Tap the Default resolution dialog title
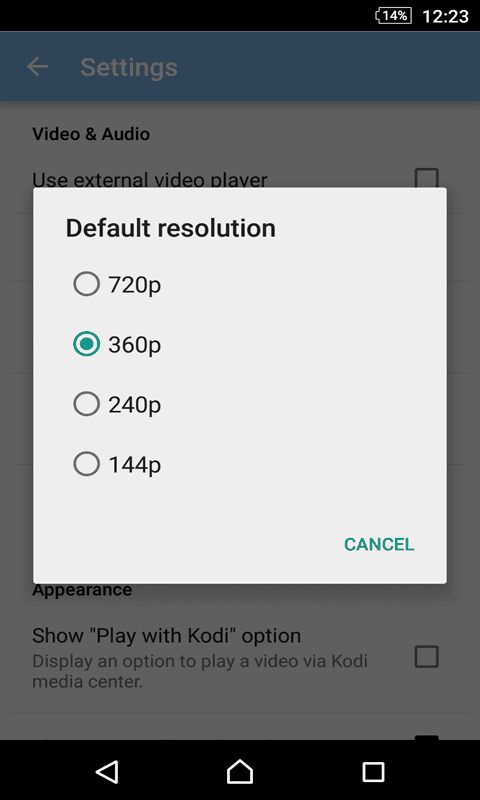Viewport: 480px width, 800px height. tap(171, 228)
